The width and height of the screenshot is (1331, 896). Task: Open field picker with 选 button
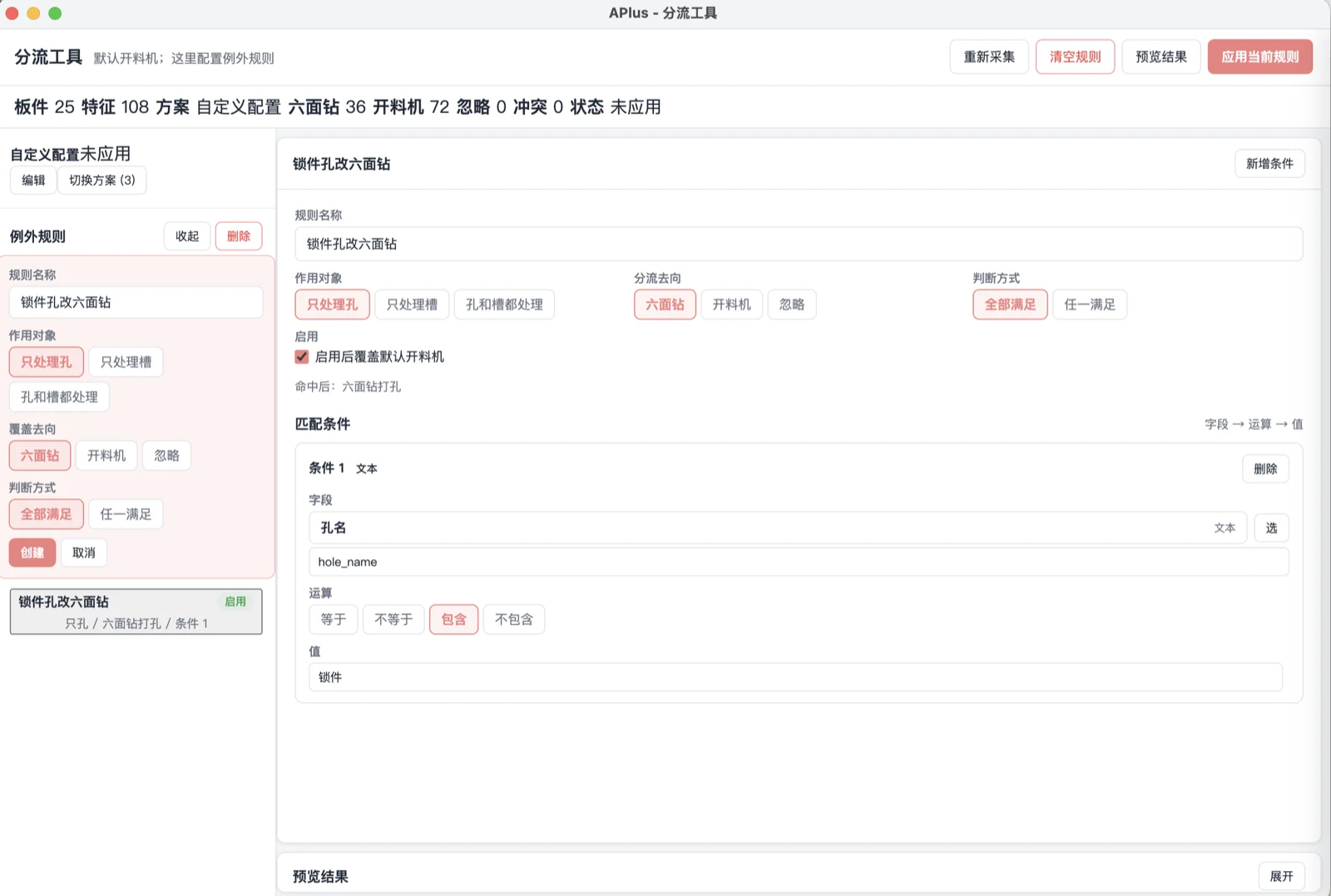[1271, 527]
